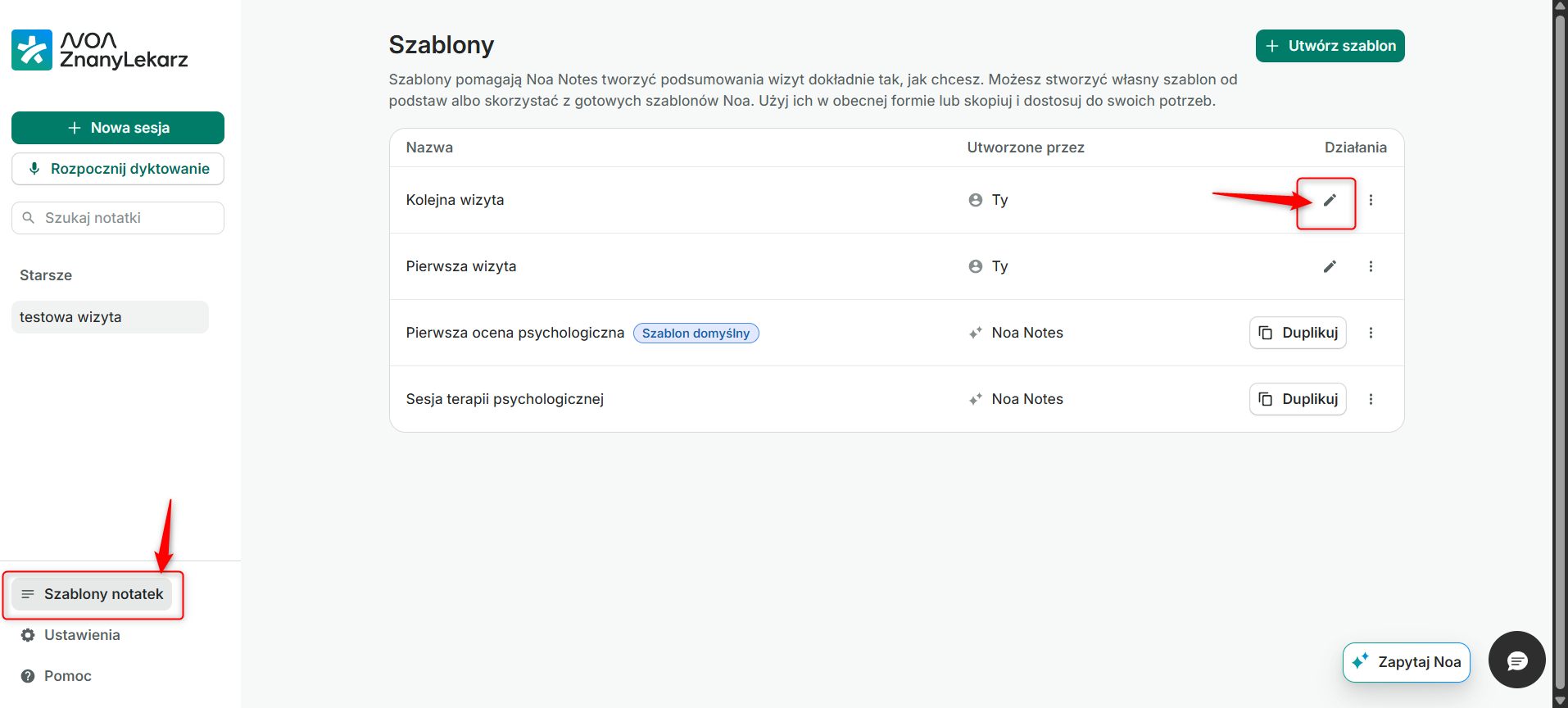Open Szablony notatek in sidebar
1568x708 pixels.
92,594
